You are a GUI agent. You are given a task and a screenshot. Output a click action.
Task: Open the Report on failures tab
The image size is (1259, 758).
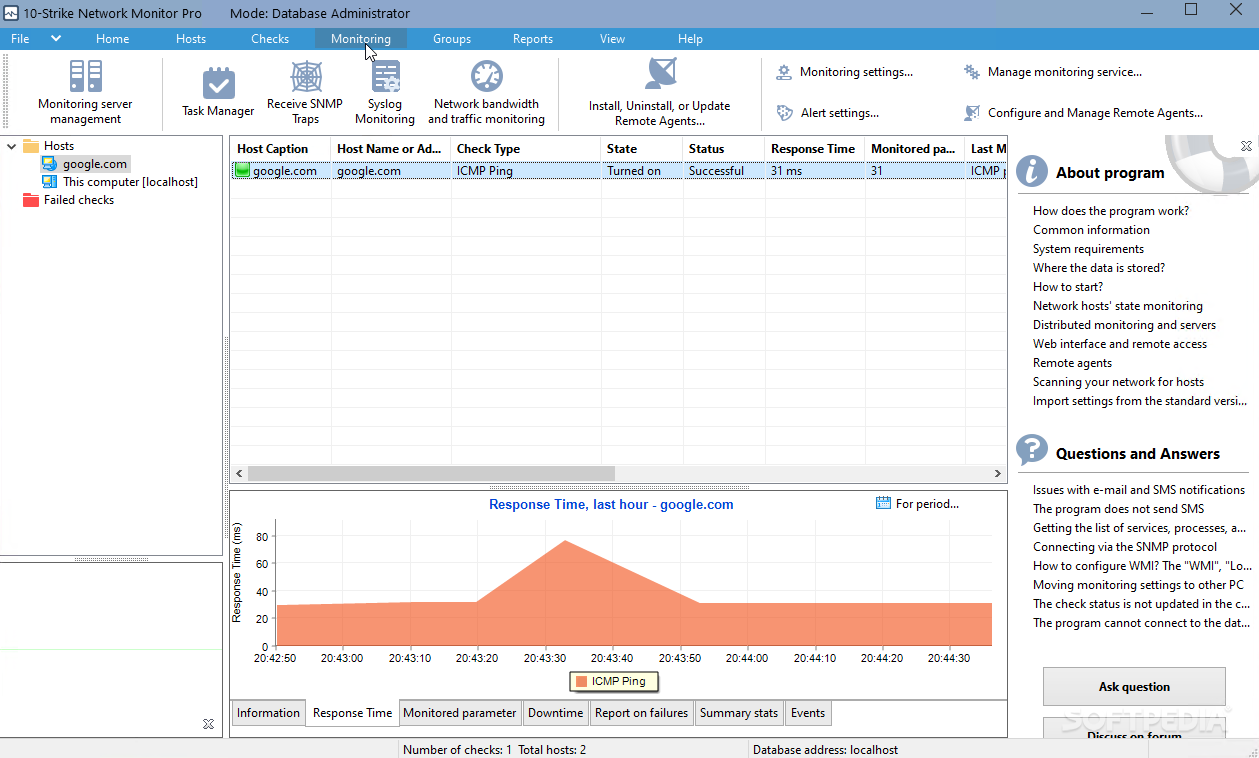click(641, 713)
